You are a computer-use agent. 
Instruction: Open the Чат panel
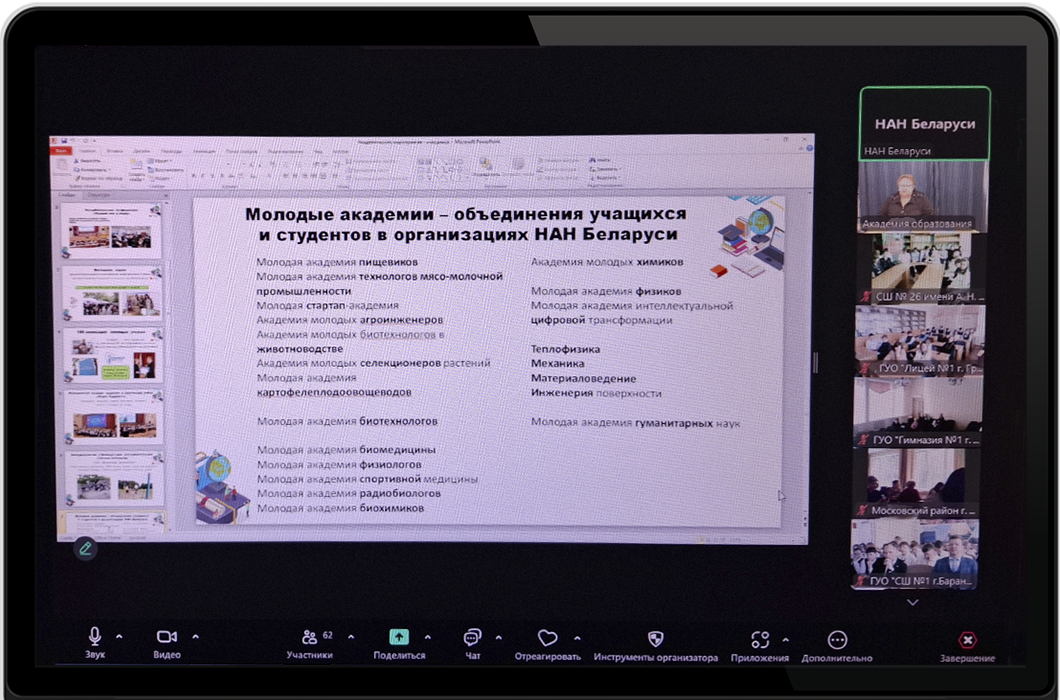coord(472,637)
